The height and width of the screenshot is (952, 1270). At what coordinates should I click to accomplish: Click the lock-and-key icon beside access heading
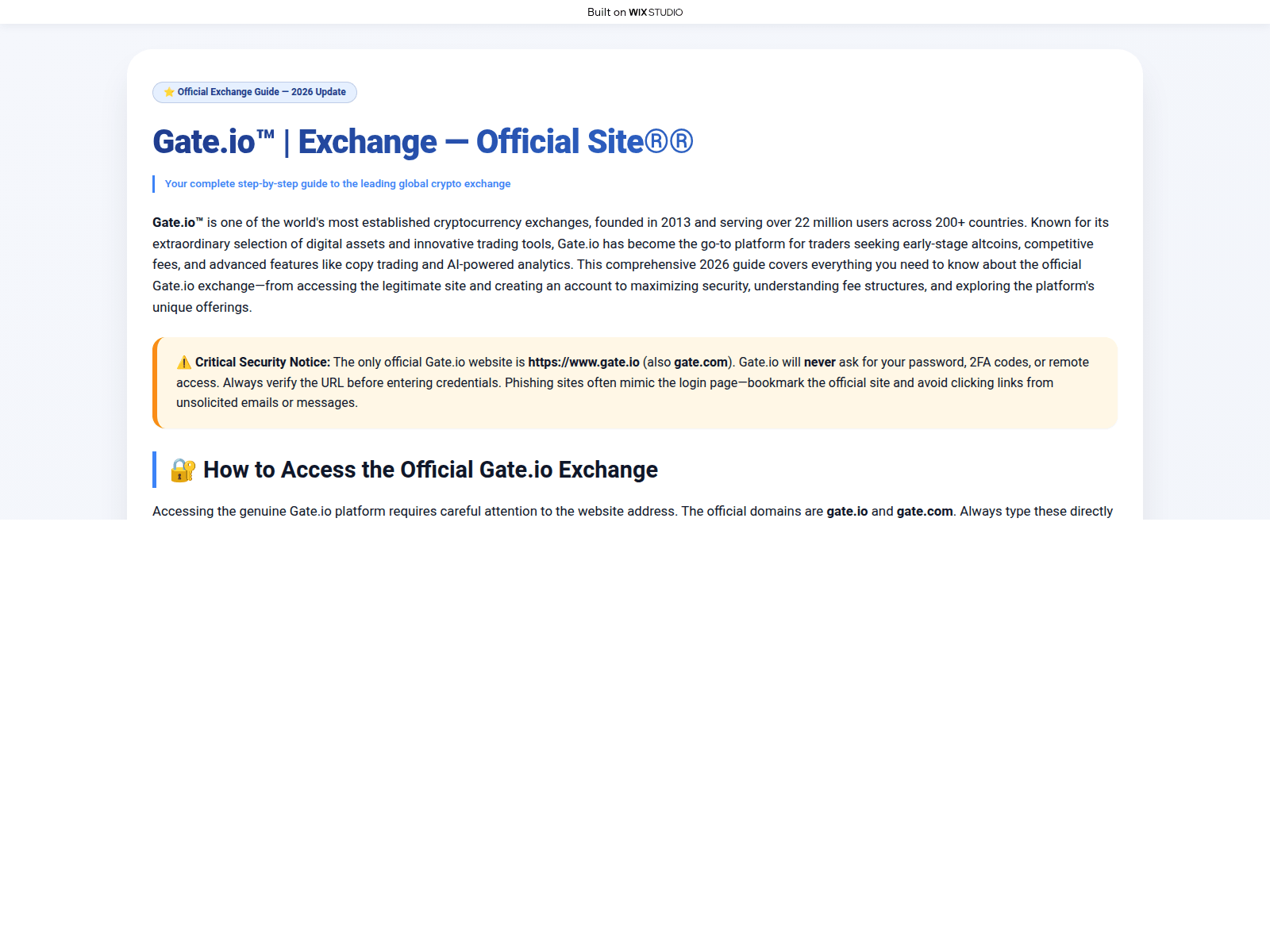(x=183, y=470)
